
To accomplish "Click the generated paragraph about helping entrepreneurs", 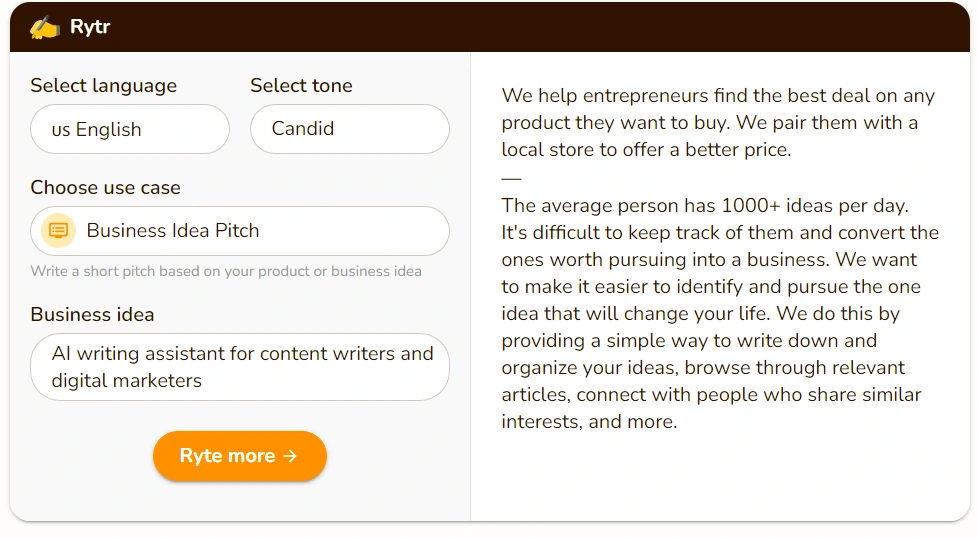I will click(x=718, y=123).
